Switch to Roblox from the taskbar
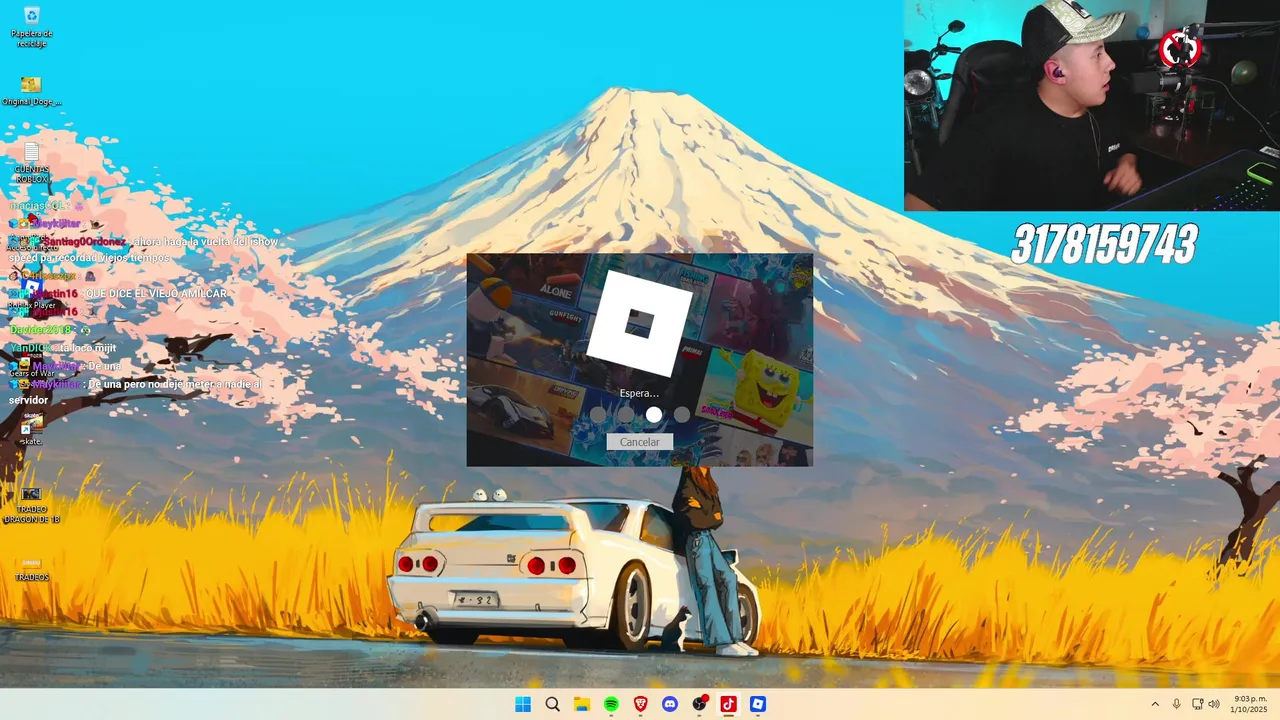The height and width of the screenshot is (720, 1280). pyautogui.click(x=758, y=704)
